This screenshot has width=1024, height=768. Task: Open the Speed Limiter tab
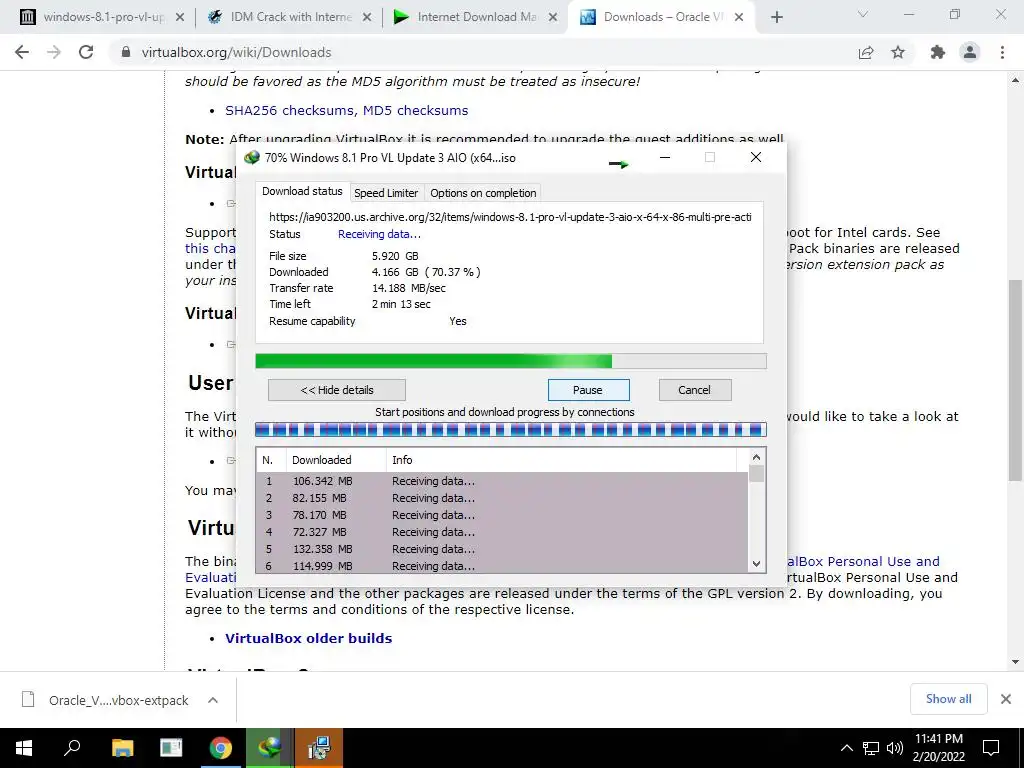pyautogui.click(x=386, y=193)
